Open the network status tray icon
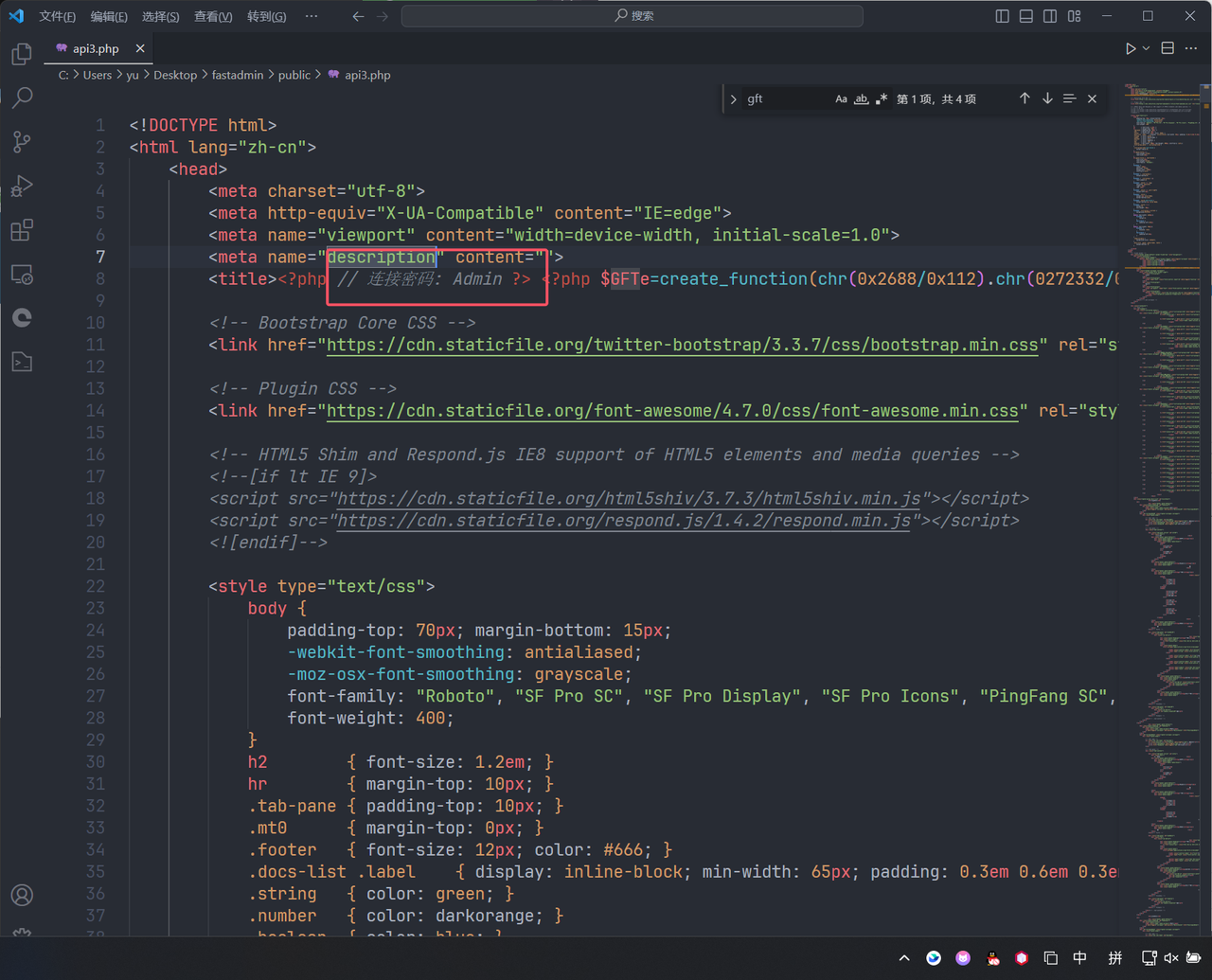Image resolution: width=1212 pixels, height=980 pixels. click(1149, 958)
